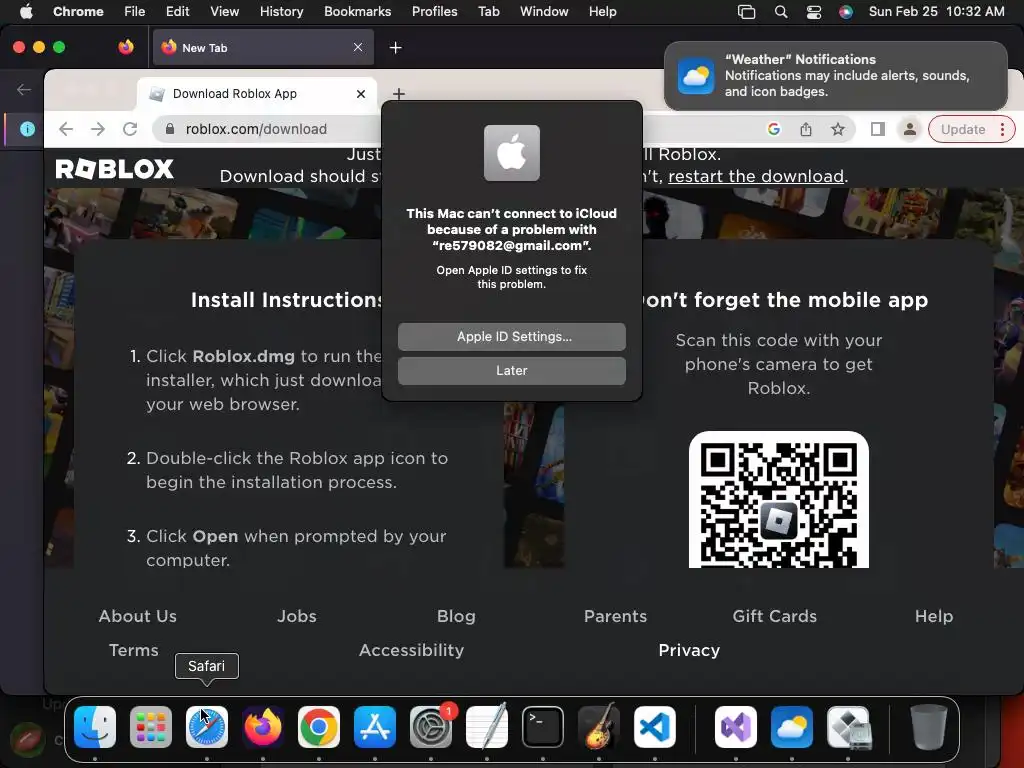This screenshot has height=768, width=1024.
Task: Open the Apple menu
Action: click(26, 12)
